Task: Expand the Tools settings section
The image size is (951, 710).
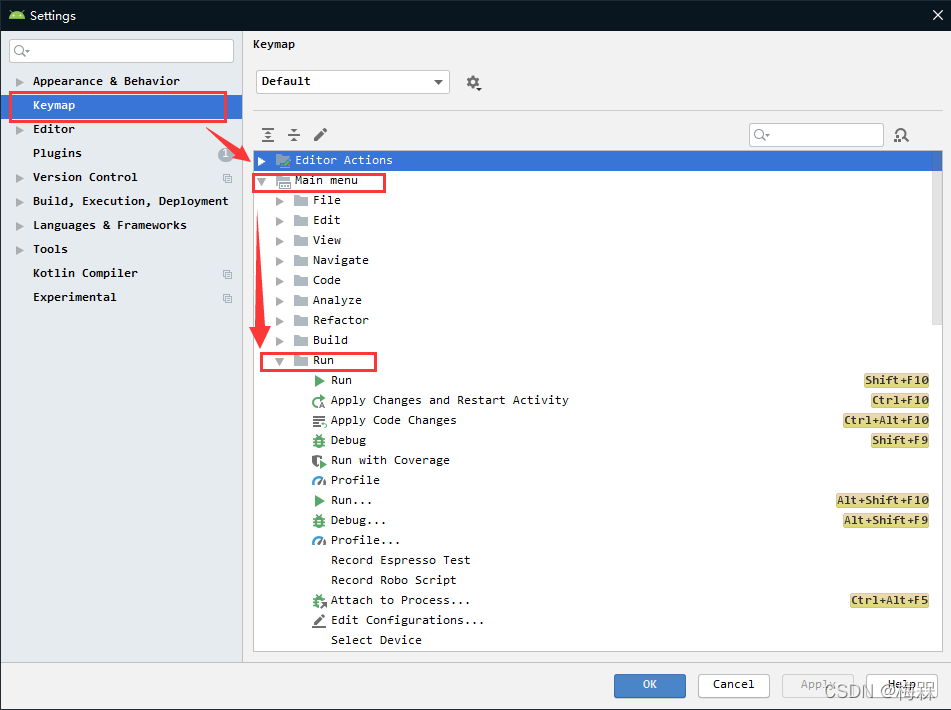Action: [x=20, y=250]
